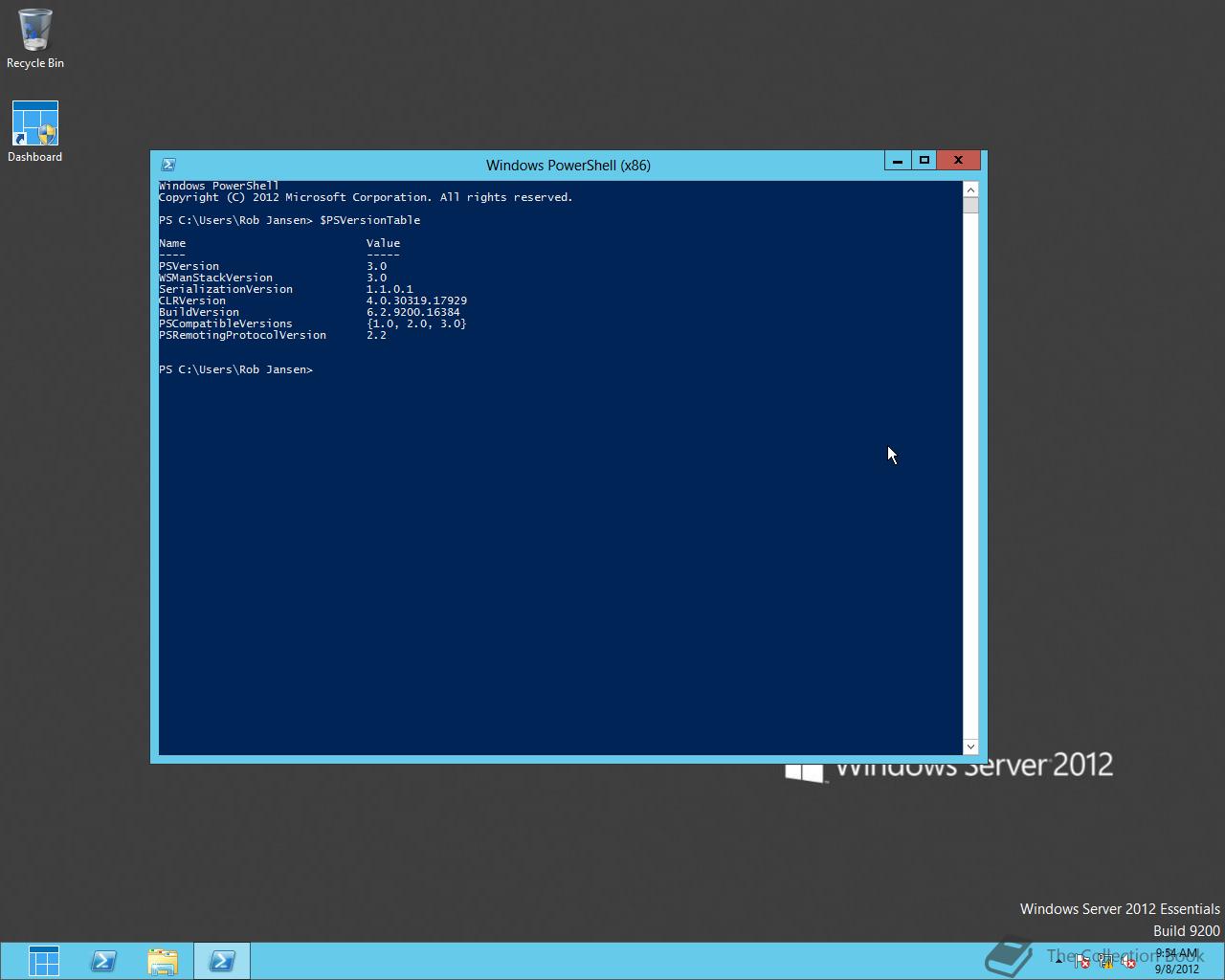Click the console scrollbar thumb

970,206
